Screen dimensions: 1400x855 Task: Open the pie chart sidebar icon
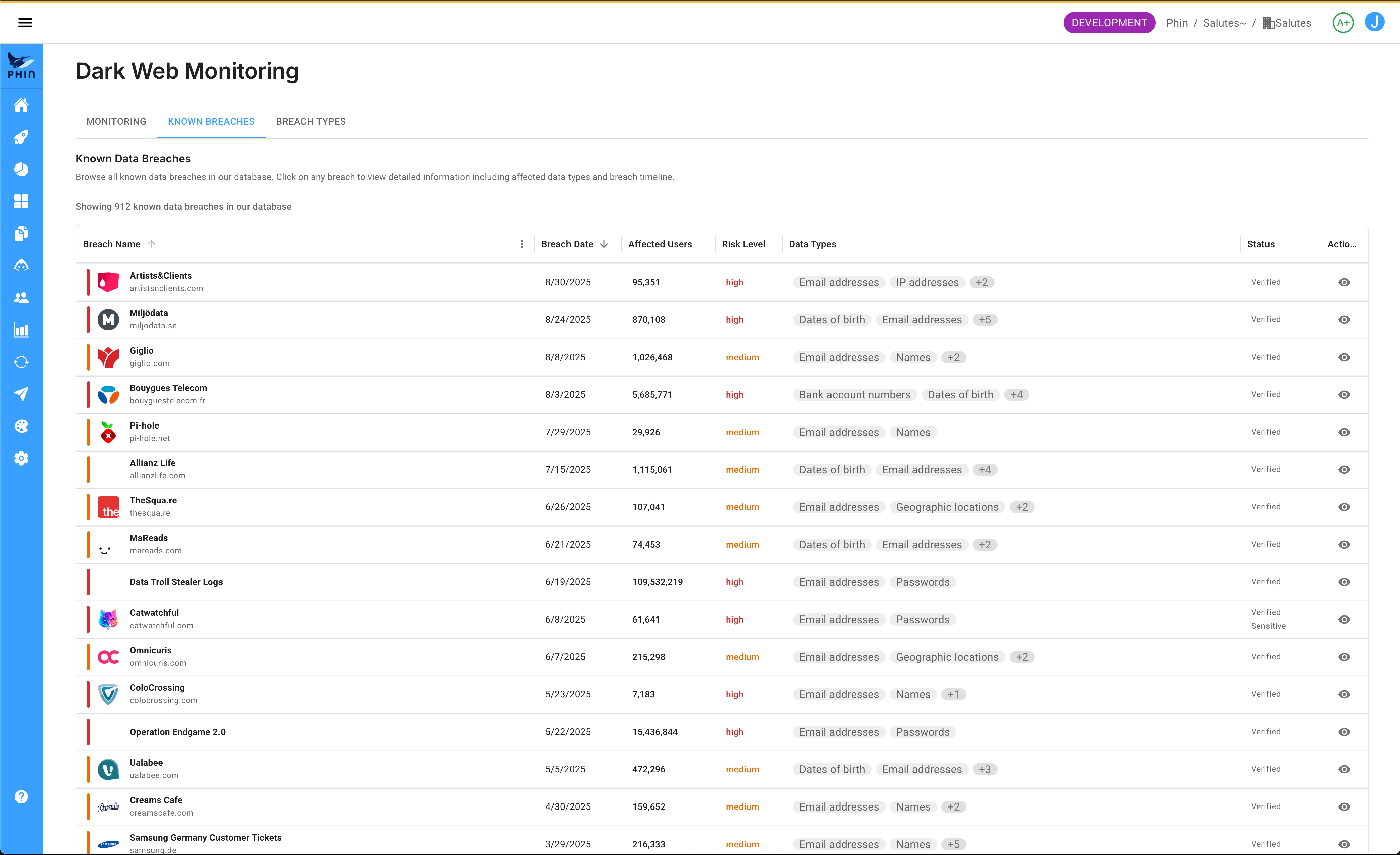pyautogui.click(x=22, y=169)
